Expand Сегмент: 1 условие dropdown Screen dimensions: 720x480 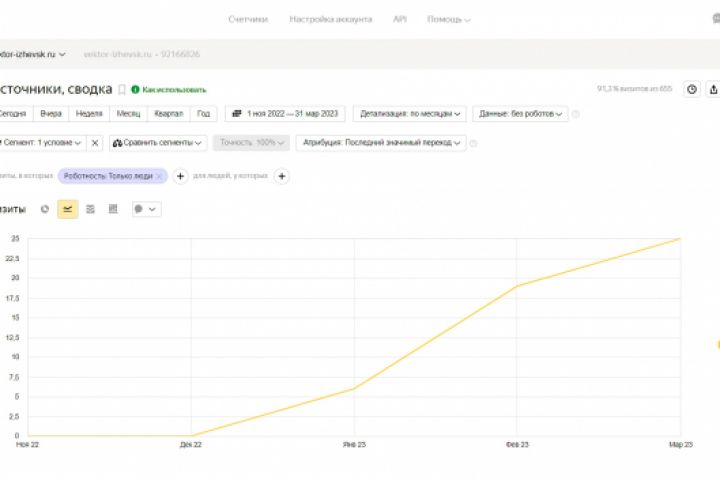(x=42, y=143)
